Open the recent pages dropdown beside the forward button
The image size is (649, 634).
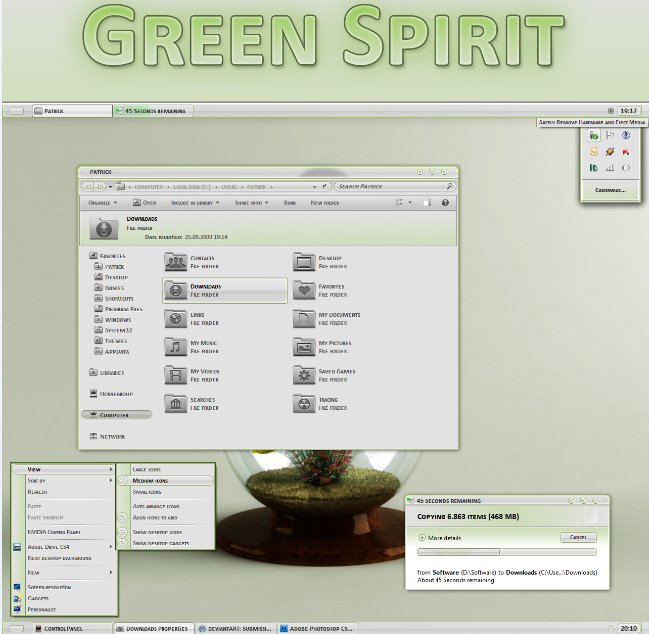point(111,187)
